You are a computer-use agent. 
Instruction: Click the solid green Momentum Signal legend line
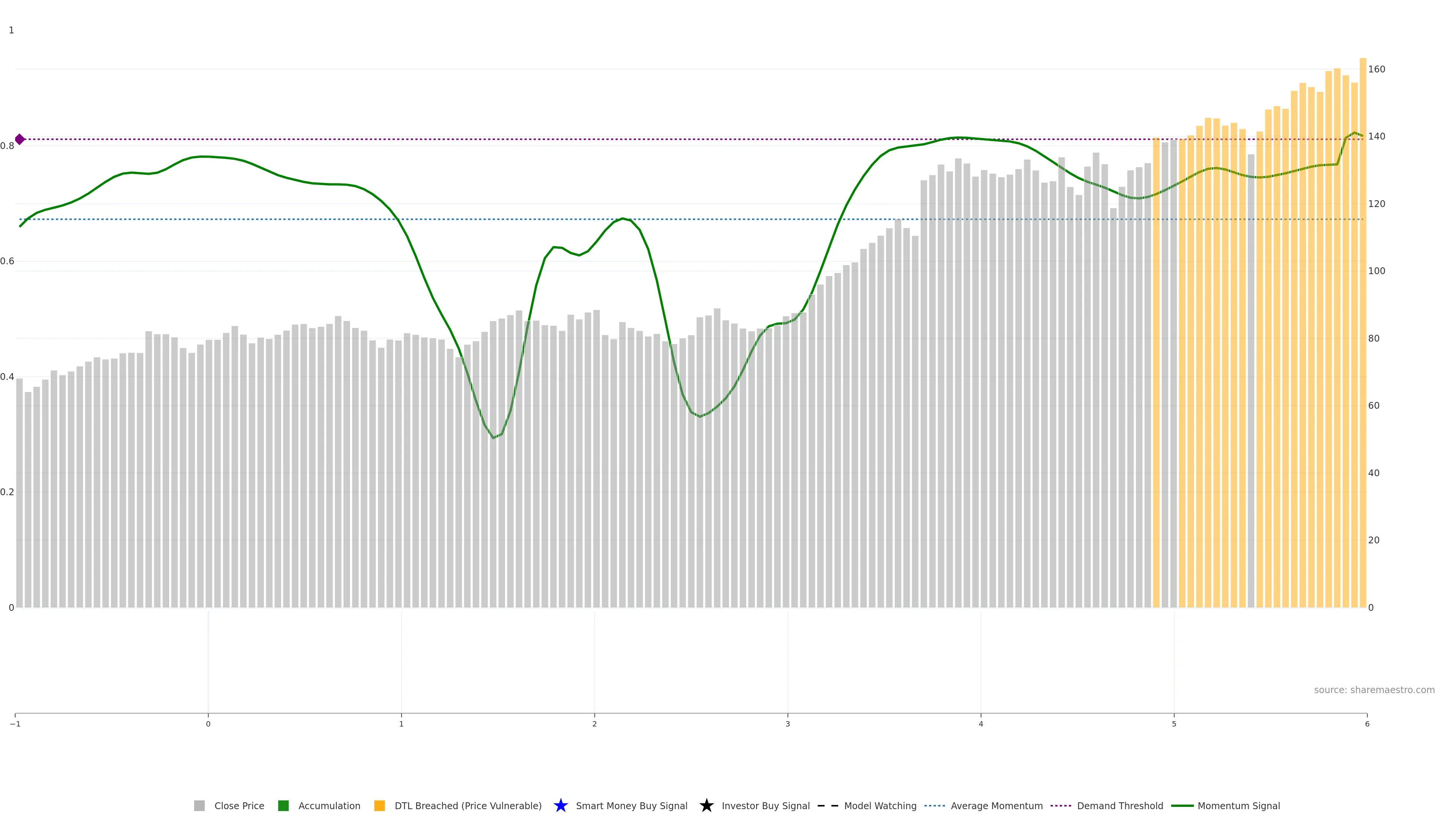point(1183,805)
